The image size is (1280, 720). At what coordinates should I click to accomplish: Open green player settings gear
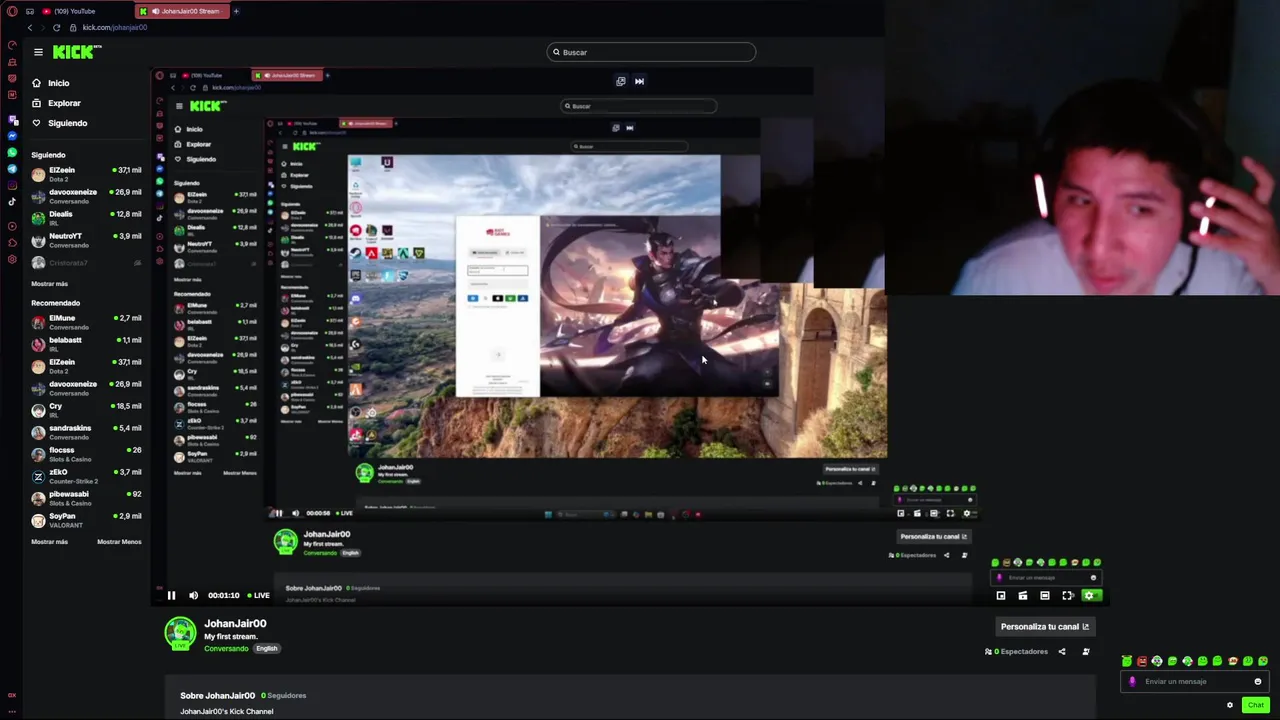click(1091, 596)
